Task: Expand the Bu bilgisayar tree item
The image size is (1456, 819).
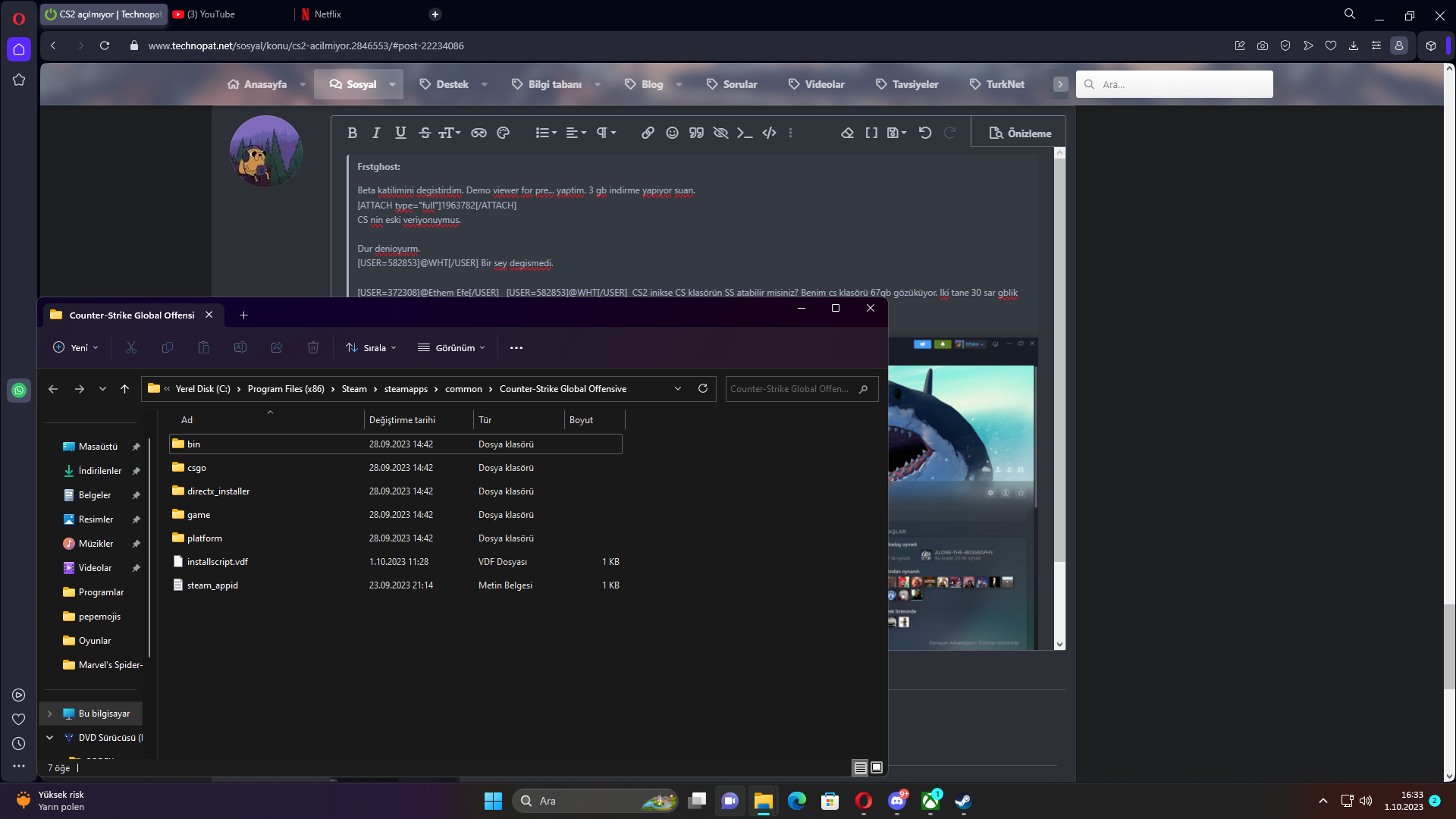Action: pos(50,714)
